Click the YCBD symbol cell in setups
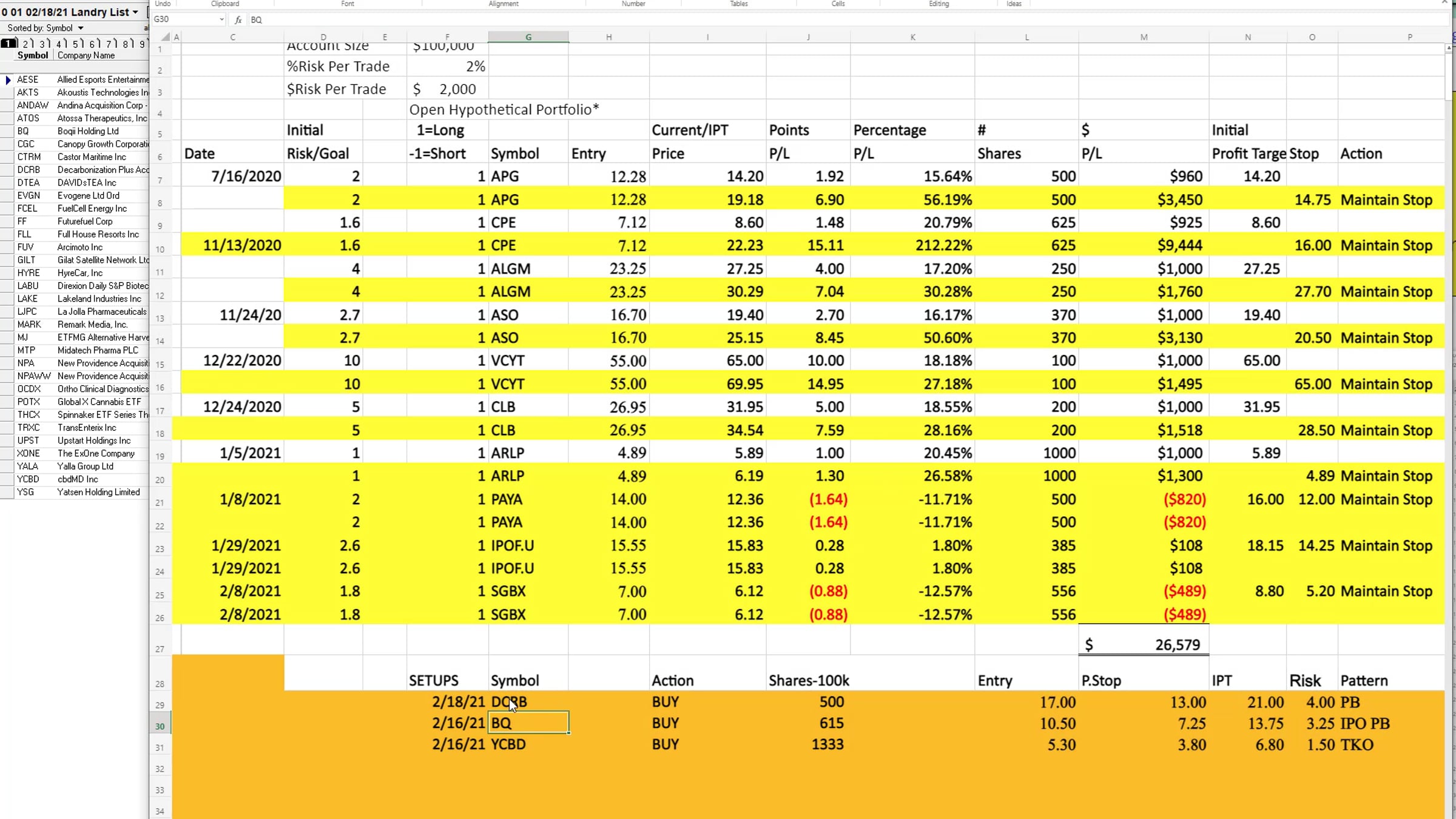Image resolution: width=1456 pixels, height=819 pixels. (528, 744)
